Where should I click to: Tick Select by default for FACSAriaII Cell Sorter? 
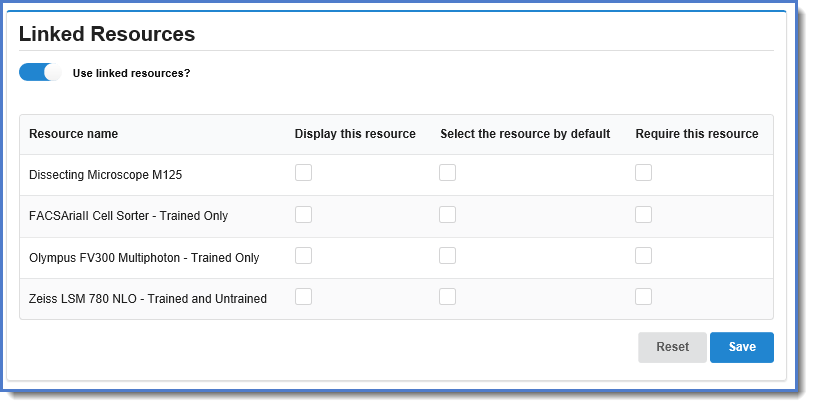[448, 214]
